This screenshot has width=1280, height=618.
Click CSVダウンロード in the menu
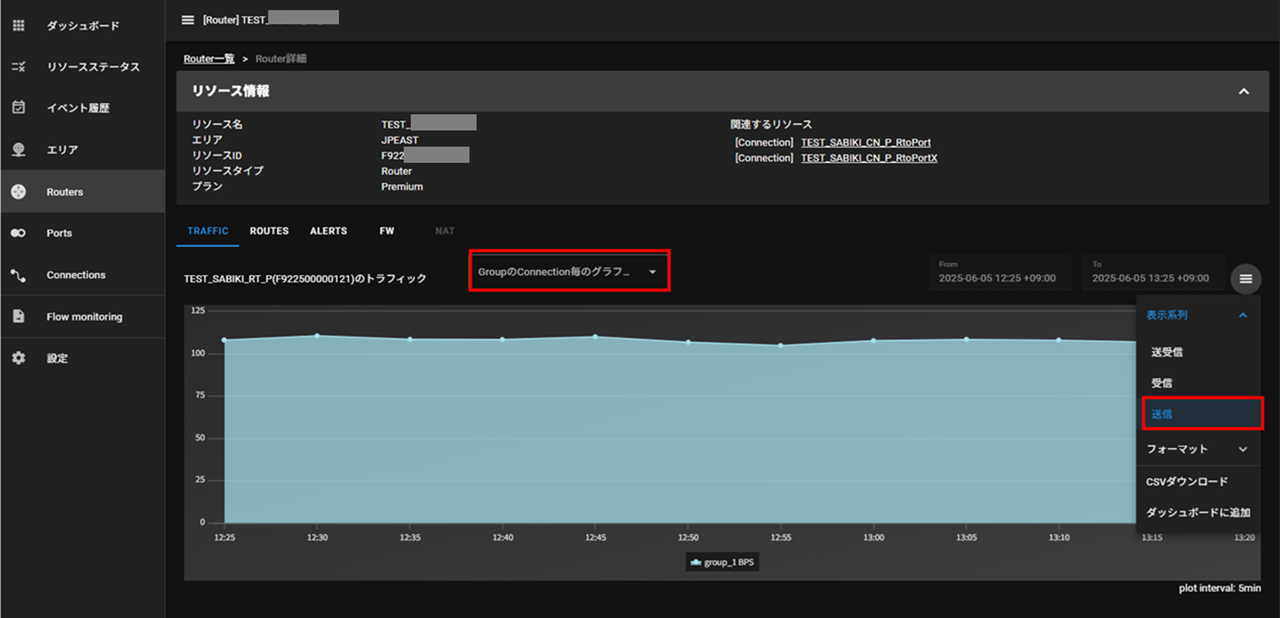pos(1187,482)
